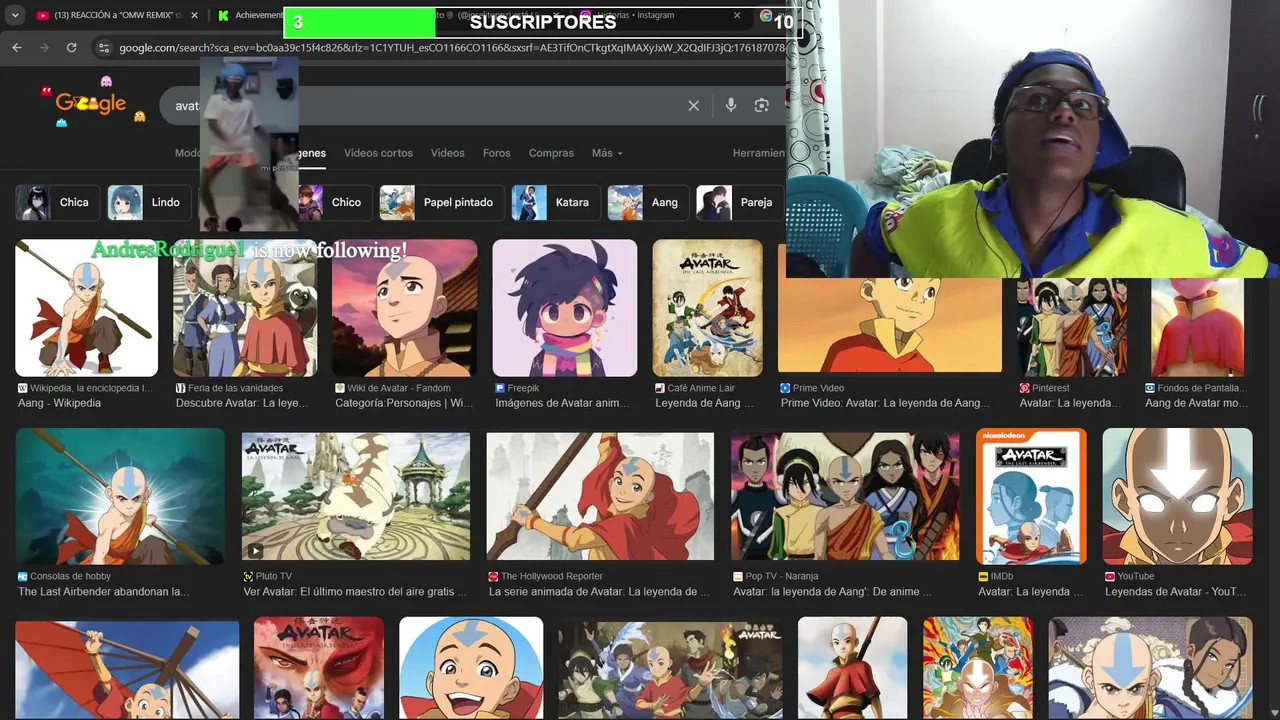The image size is (1280, 720).
Task: Open the Wiki de Avatar Fandom thumbnail
Action: [x=405, y=308]
